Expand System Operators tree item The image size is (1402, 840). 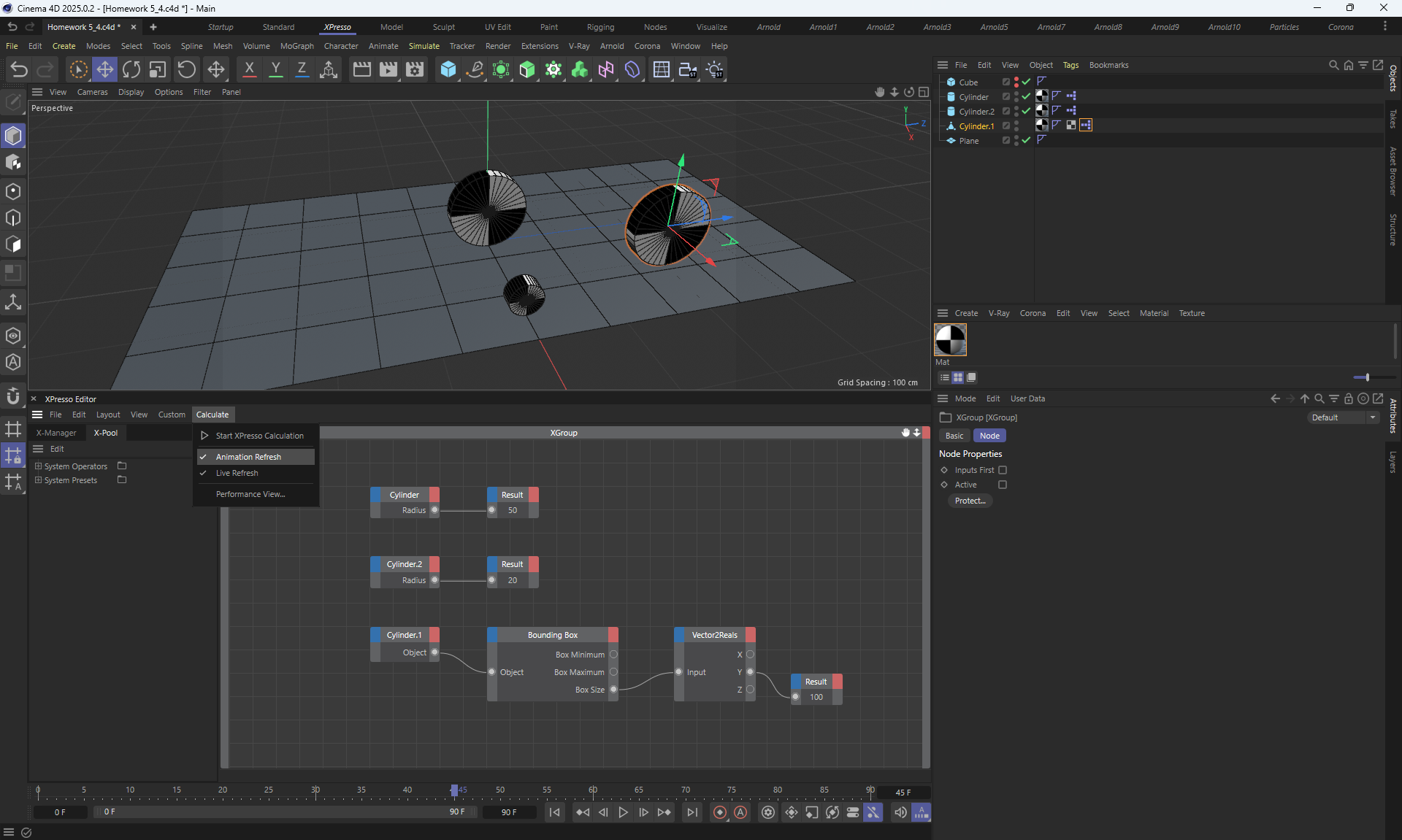(38, 466)
